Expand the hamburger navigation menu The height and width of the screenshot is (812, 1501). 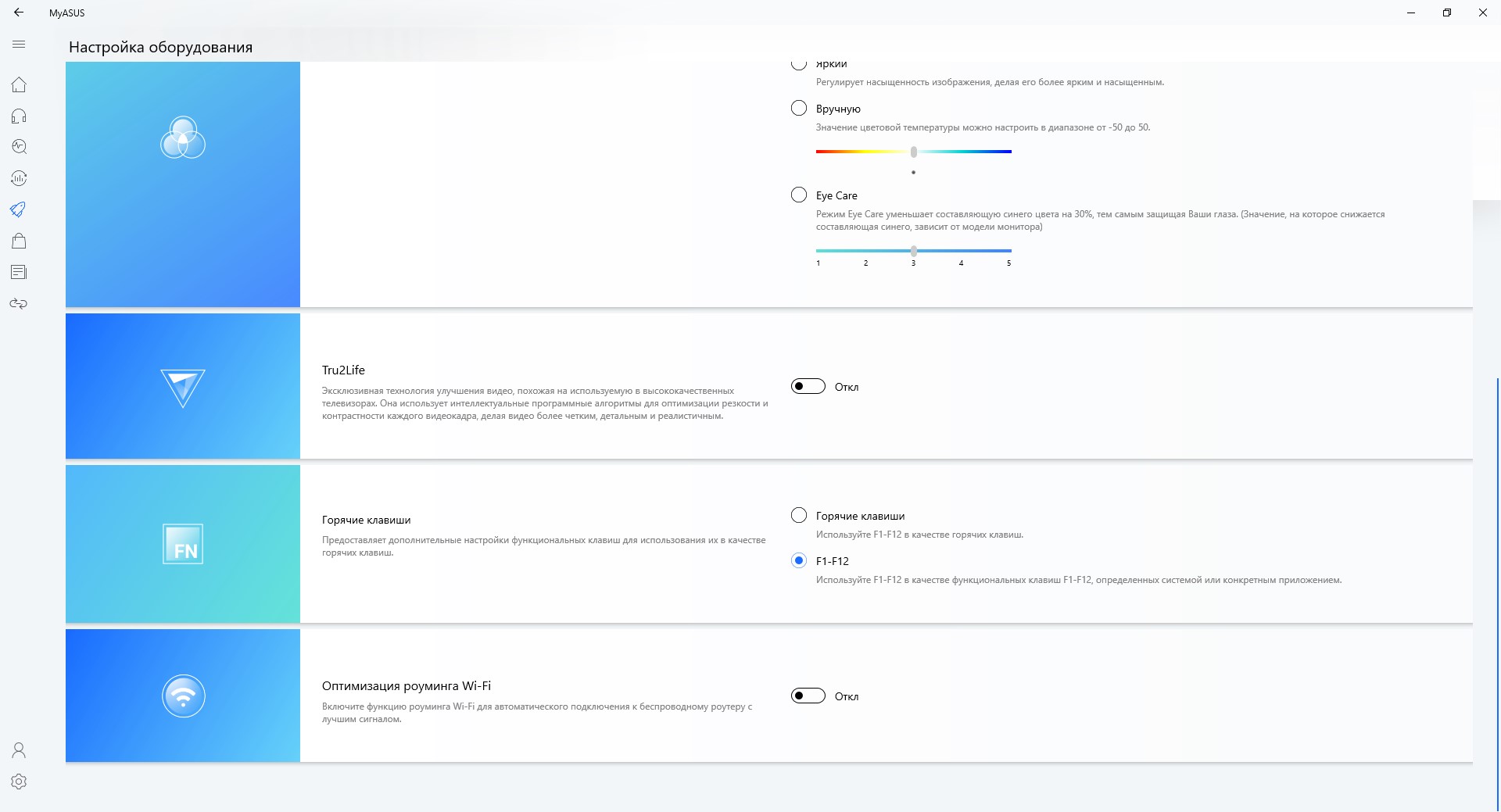pos(19,45)
